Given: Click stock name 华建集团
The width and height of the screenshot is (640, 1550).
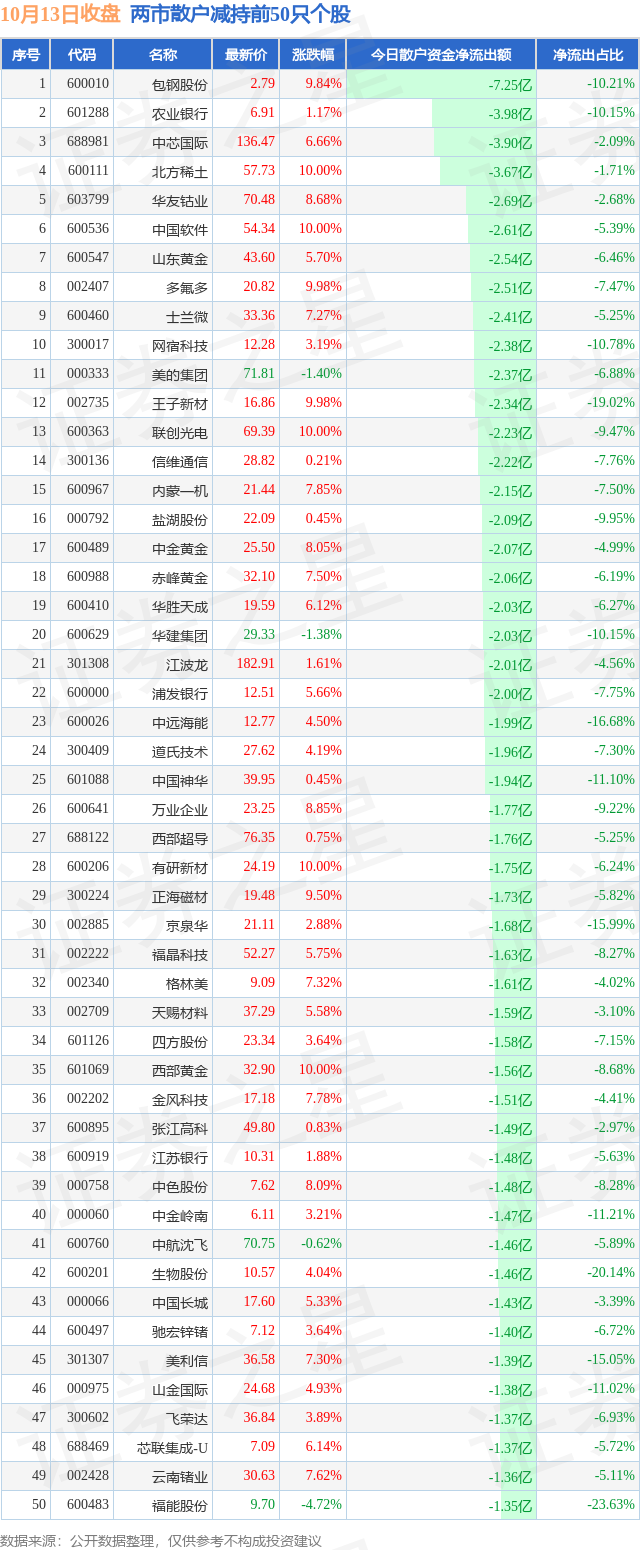Looking at the screenshot, I should [x=180, y=636].
